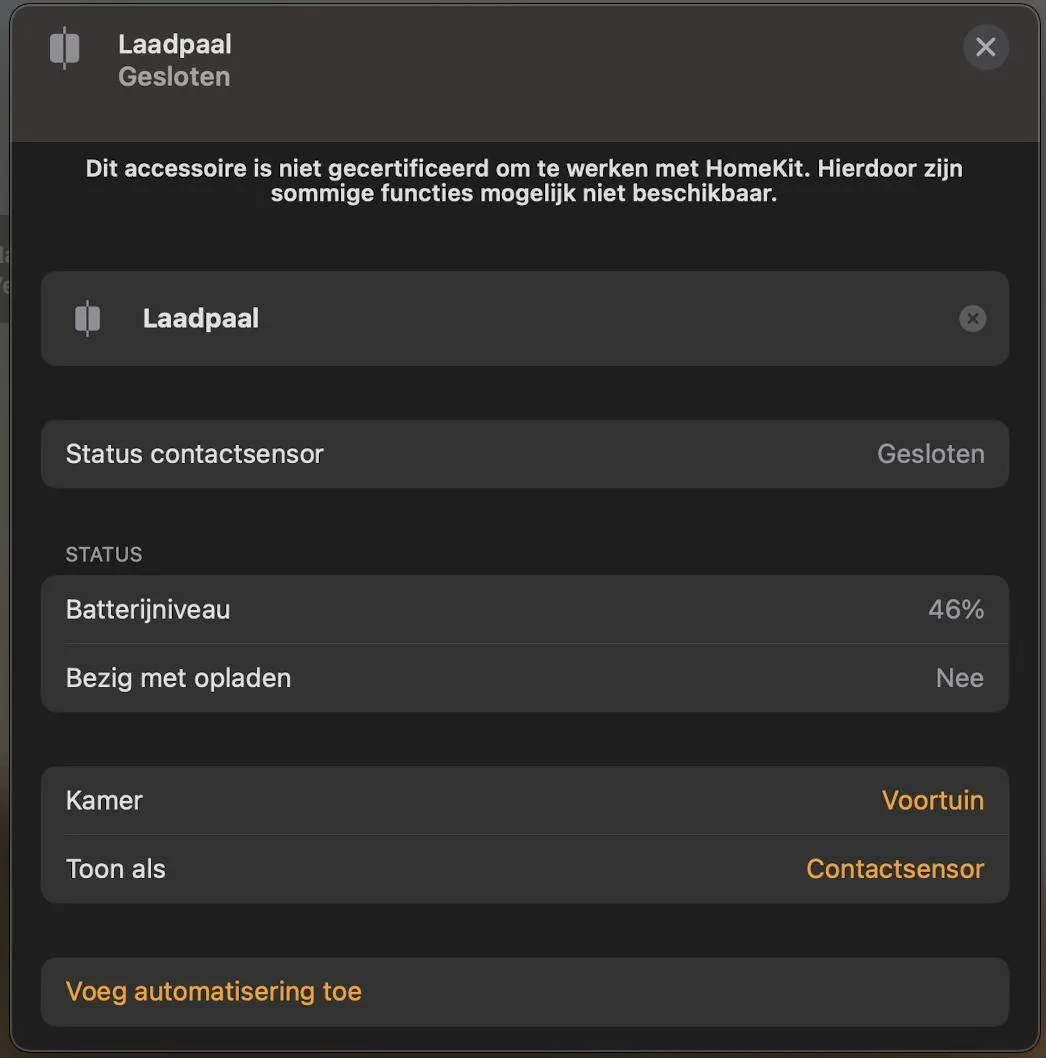The width and height of the screenshot is (1046, 1058).
Task: Select the Nee charging status value
Action: pyautogui.click(x=959, y=677)
